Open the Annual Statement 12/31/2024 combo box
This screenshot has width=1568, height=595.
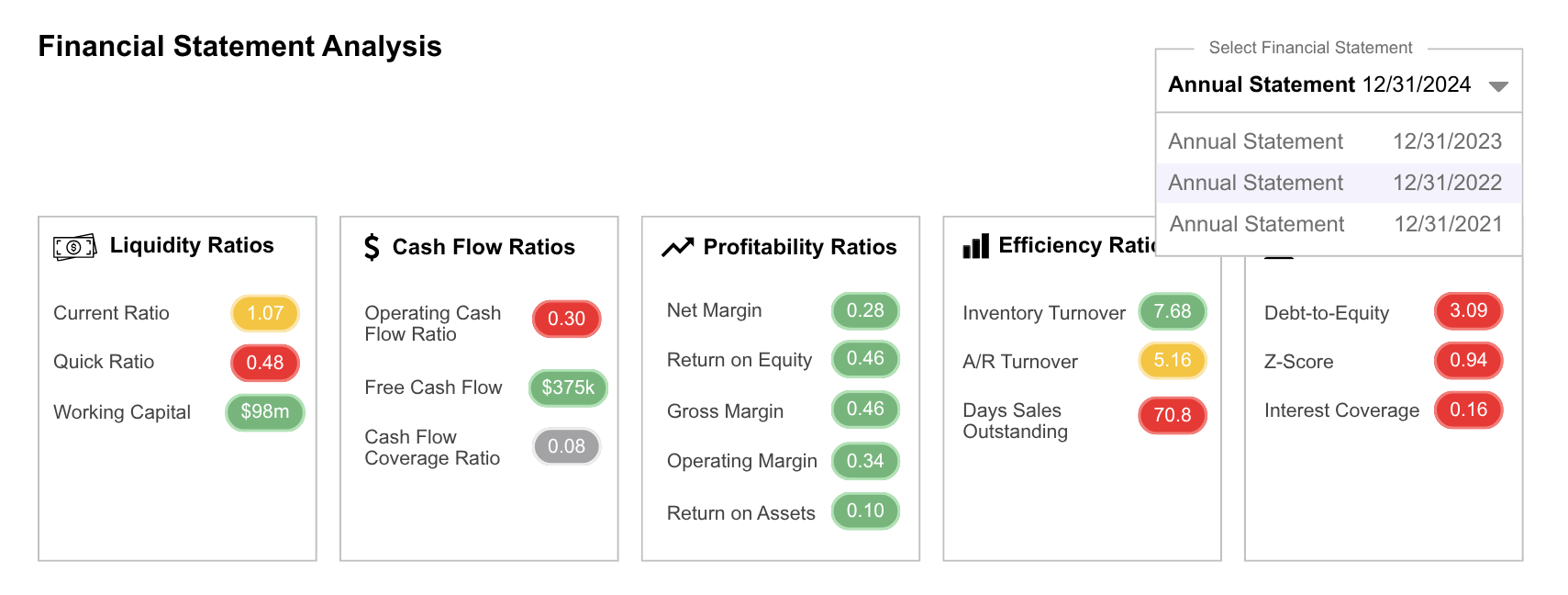[1319, 84]
